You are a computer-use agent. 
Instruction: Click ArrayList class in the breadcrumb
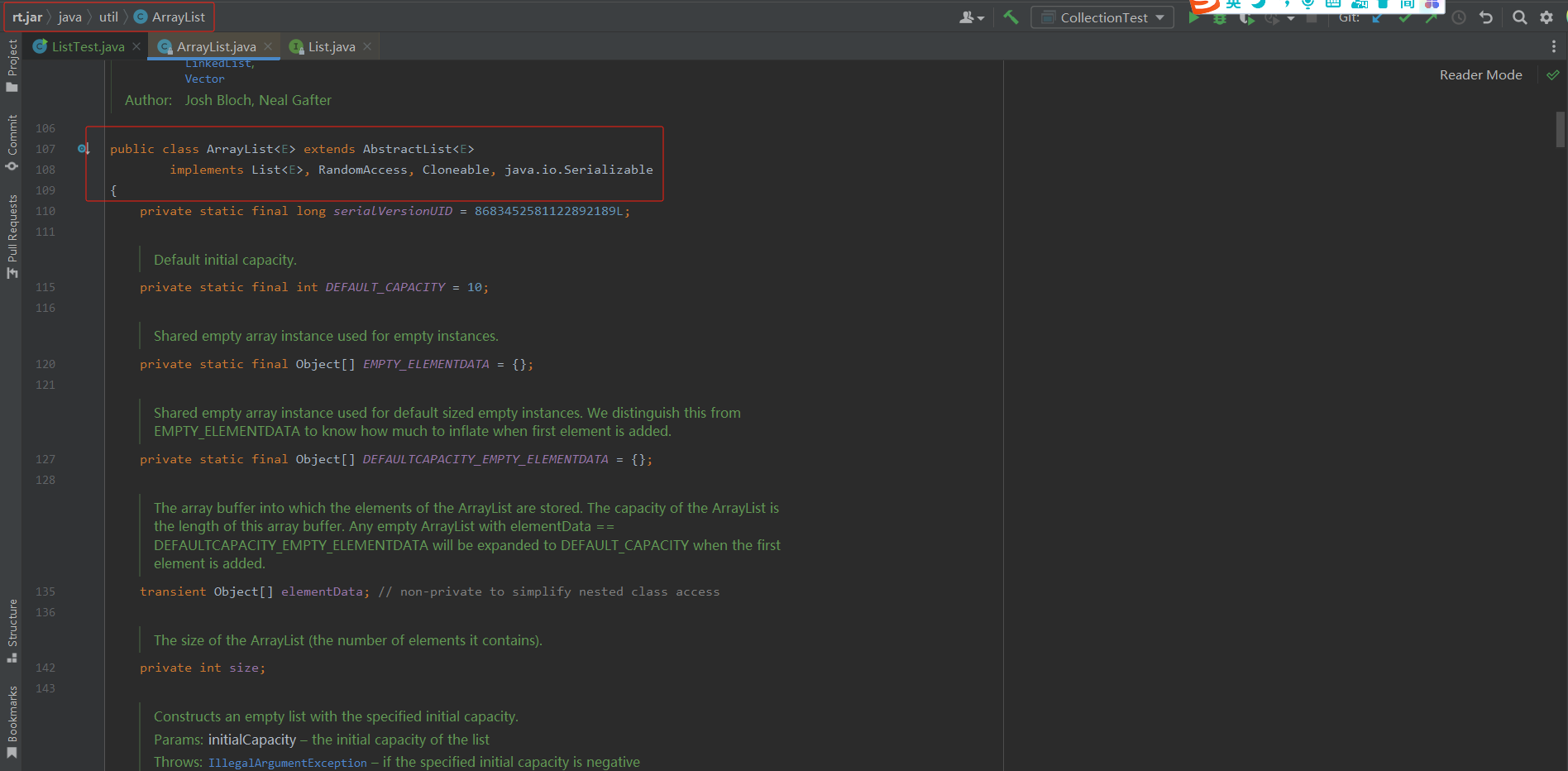[170, 17]
